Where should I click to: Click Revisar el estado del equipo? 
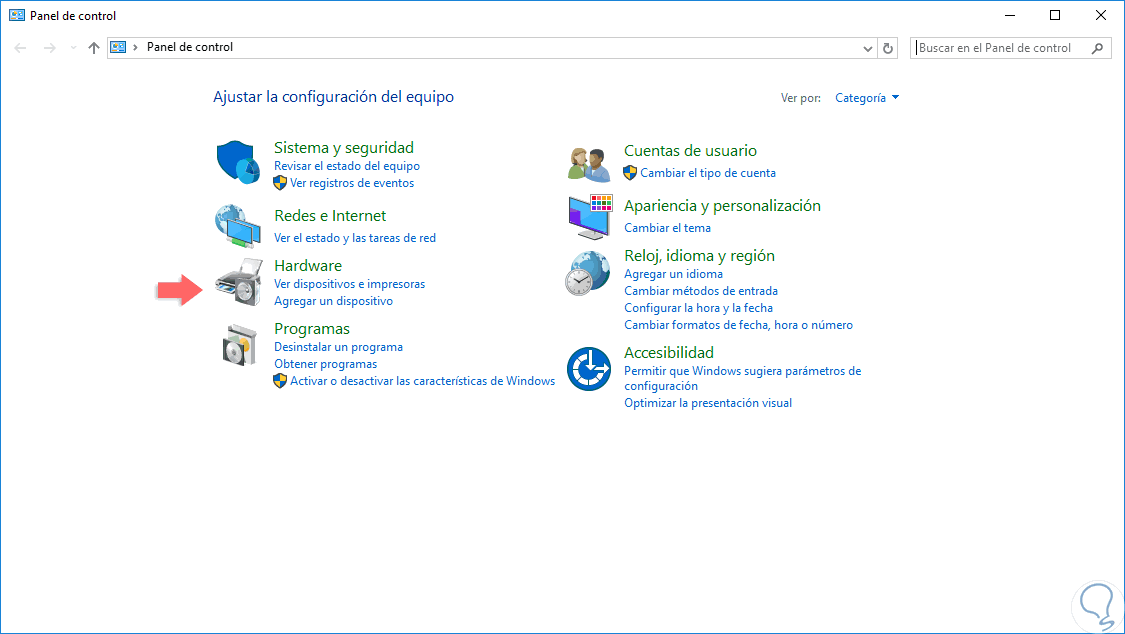[347, 166]
